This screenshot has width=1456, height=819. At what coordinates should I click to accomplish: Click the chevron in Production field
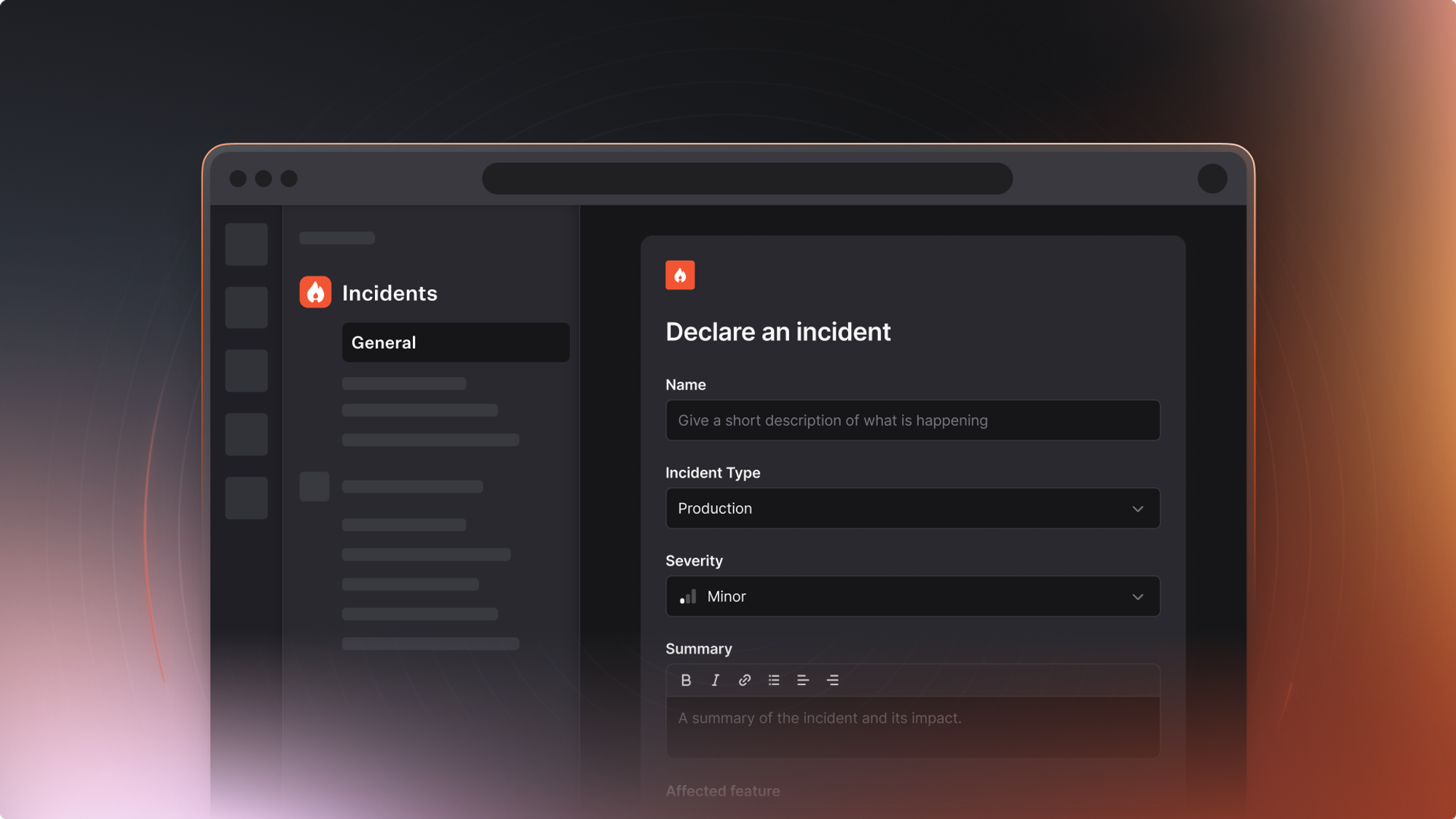(1137, 509)
